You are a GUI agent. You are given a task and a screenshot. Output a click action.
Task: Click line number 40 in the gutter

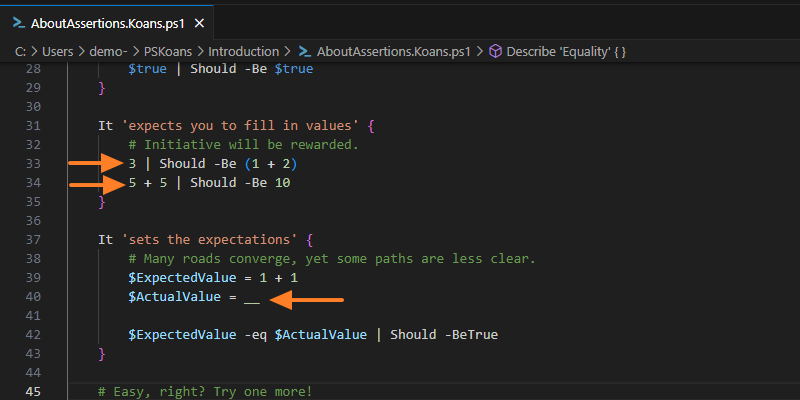coord(32,297)
